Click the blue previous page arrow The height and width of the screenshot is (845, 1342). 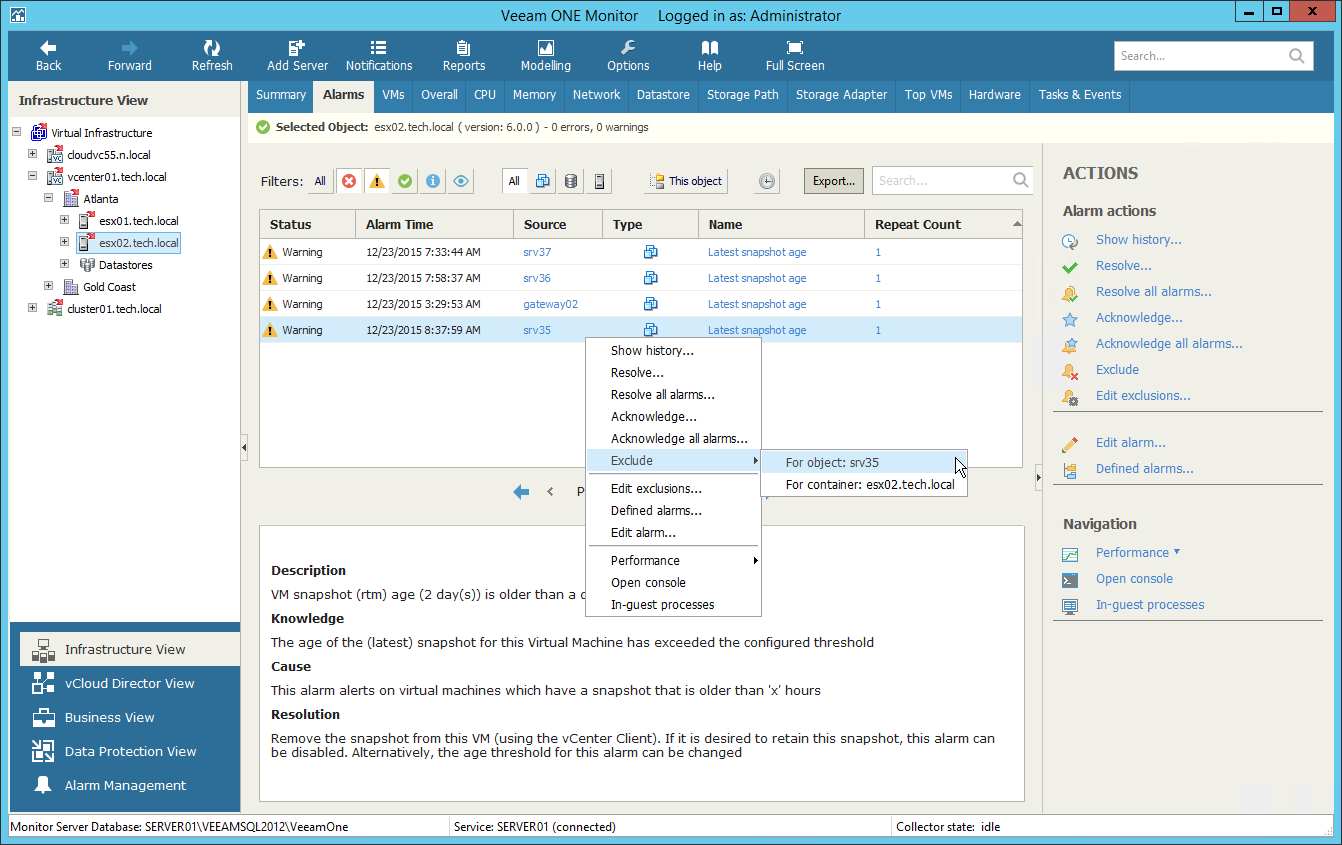[521, 491]
